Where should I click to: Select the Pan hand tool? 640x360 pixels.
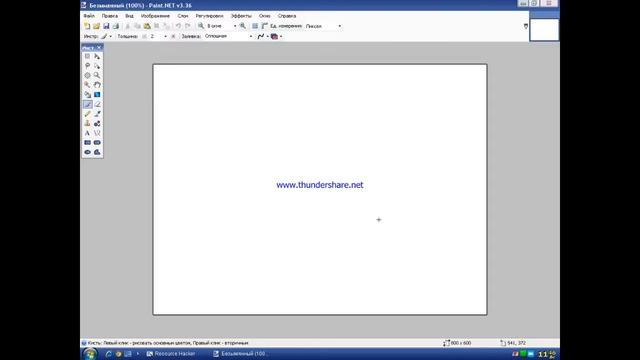click(97, 85)
